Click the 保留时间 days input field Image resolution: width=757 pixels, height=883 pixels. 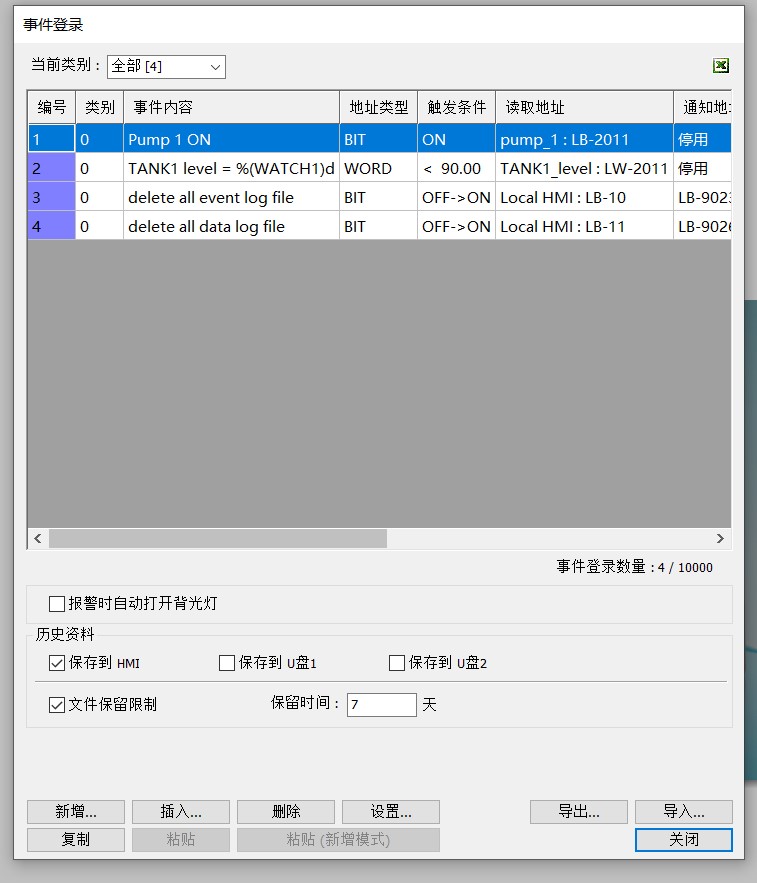(x=381, y=705)
